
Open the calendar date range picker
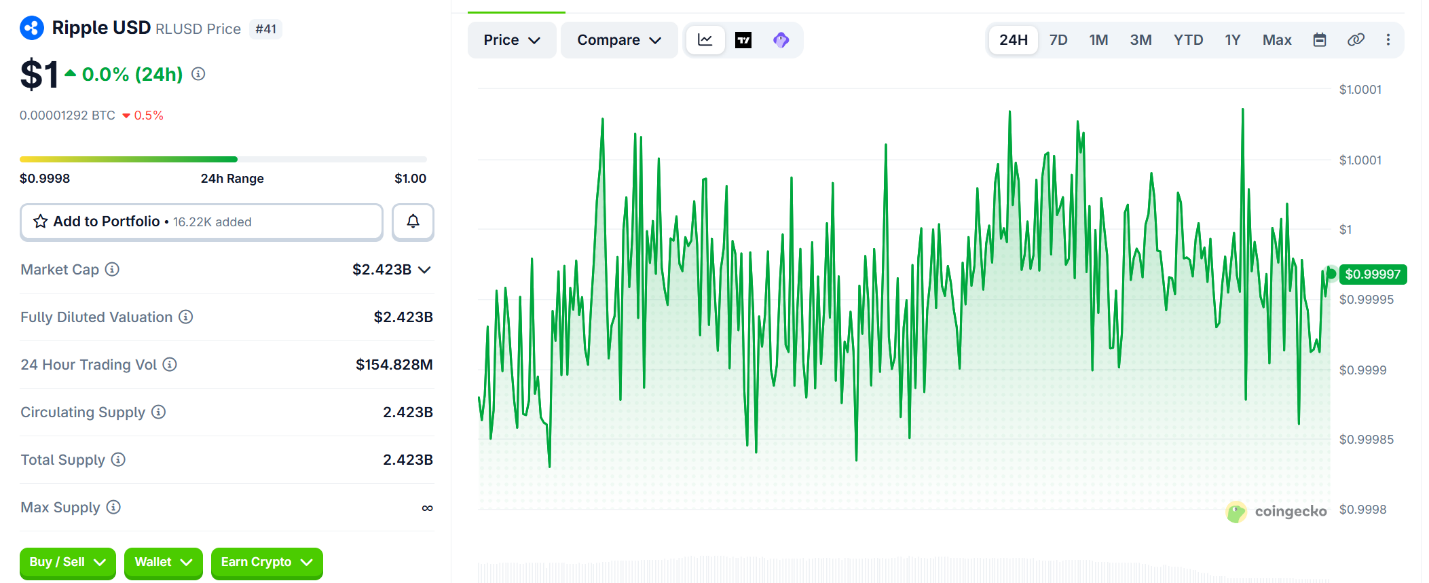click(x=1320, y=40)
